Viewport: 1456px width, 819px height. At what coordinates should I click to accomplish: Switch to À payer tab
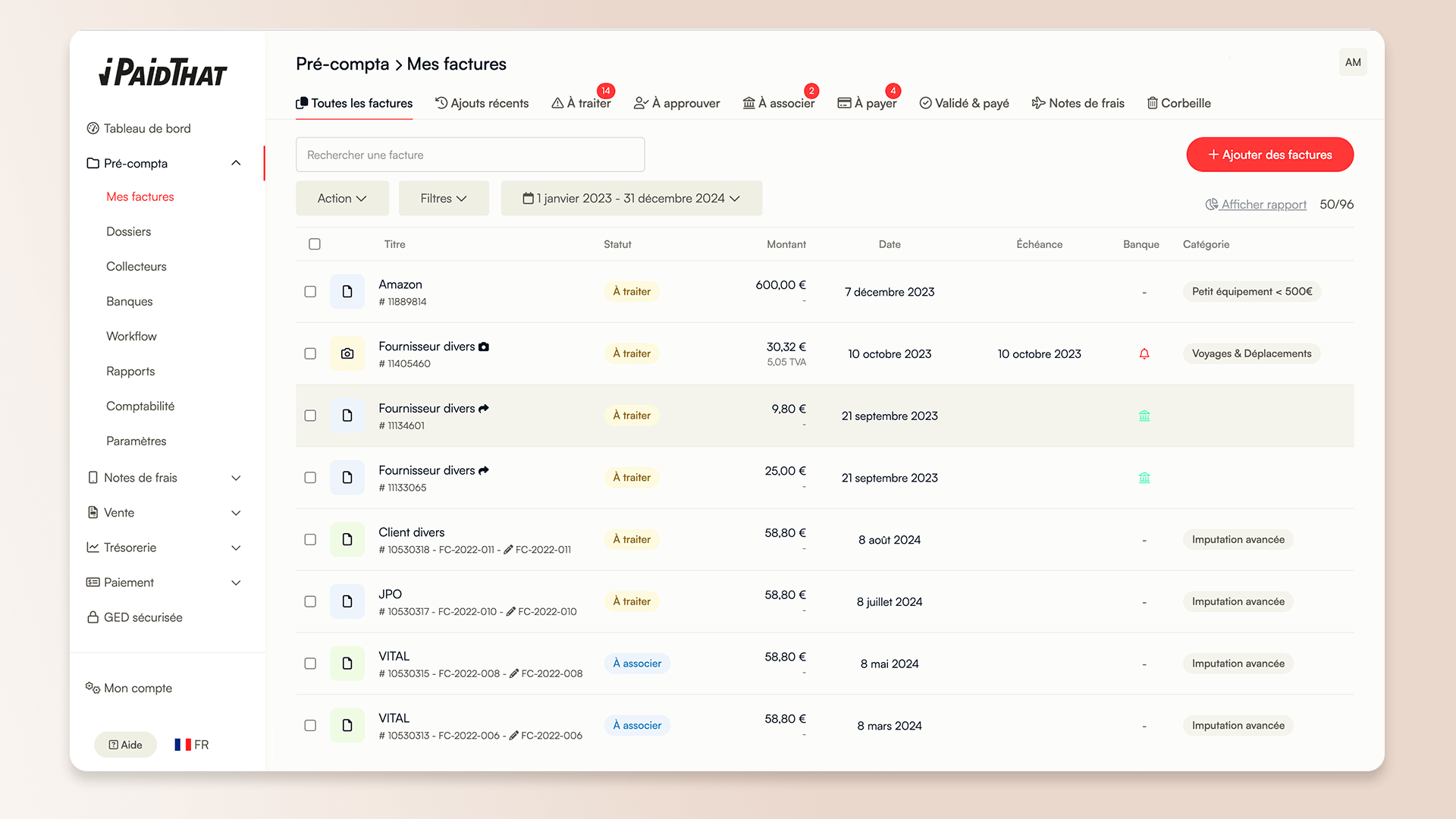867,103
